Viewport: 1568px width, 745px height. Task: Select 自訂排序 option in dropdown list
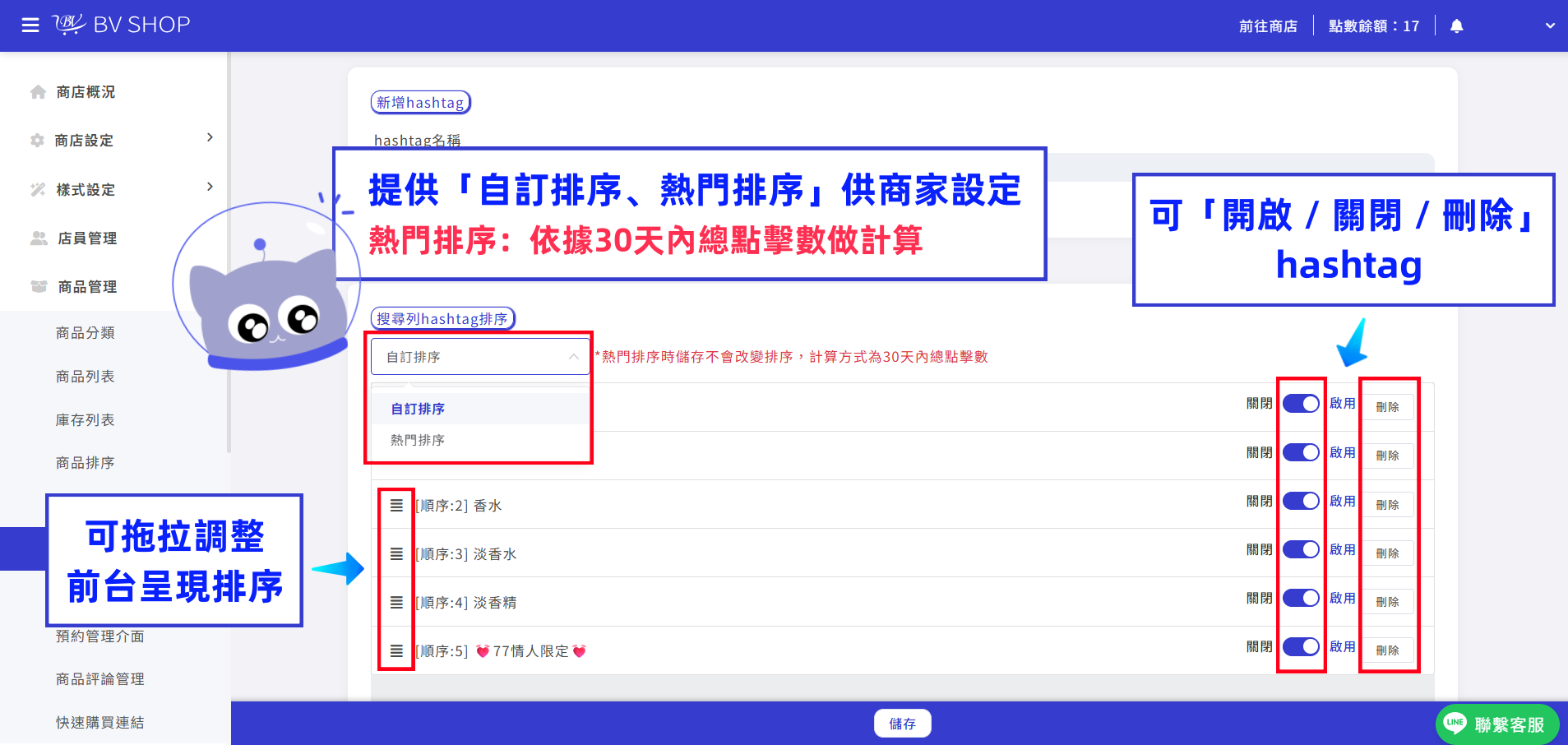coord(480,409)
